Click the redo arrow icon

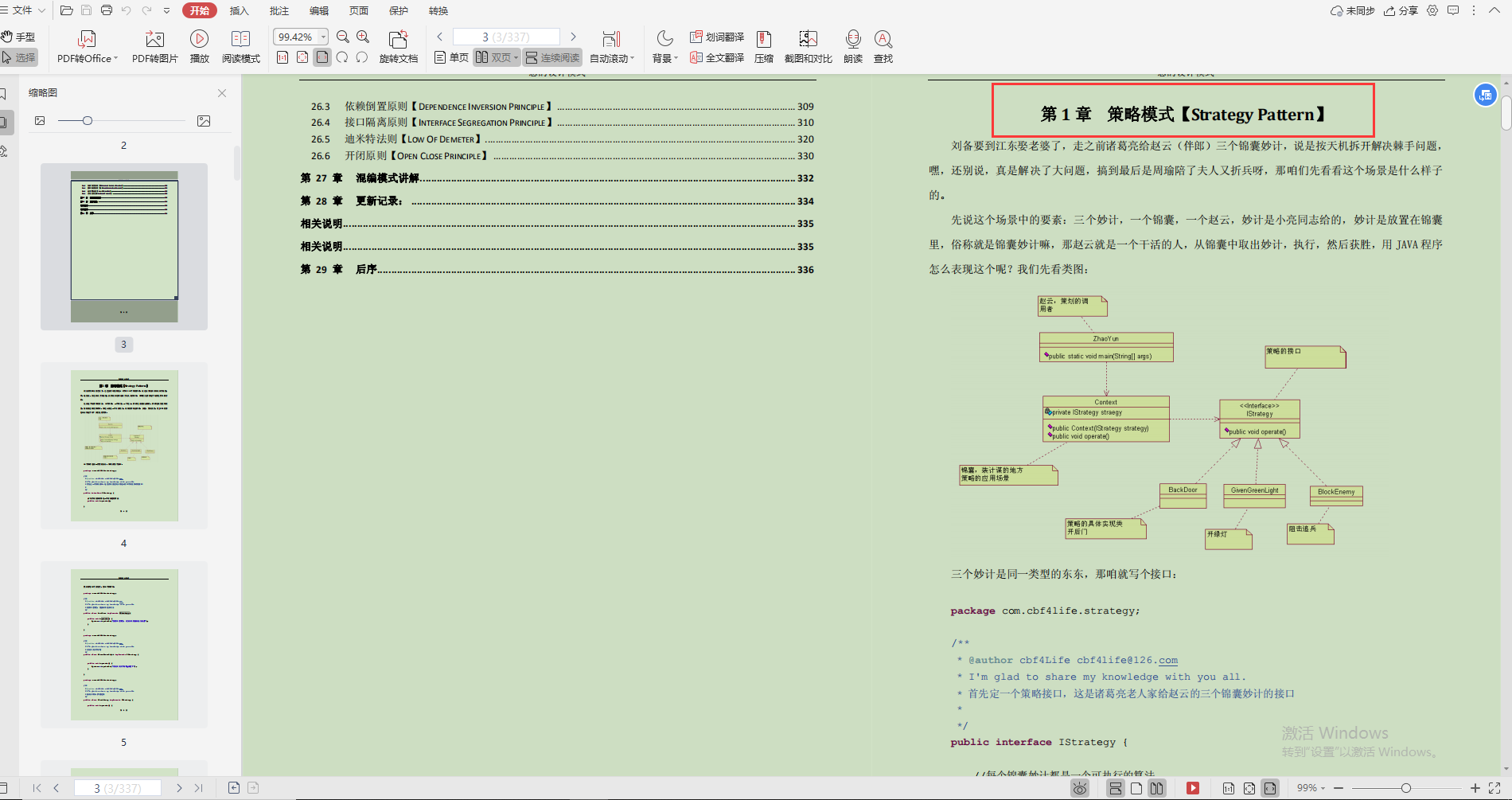(x=146, y=10)
